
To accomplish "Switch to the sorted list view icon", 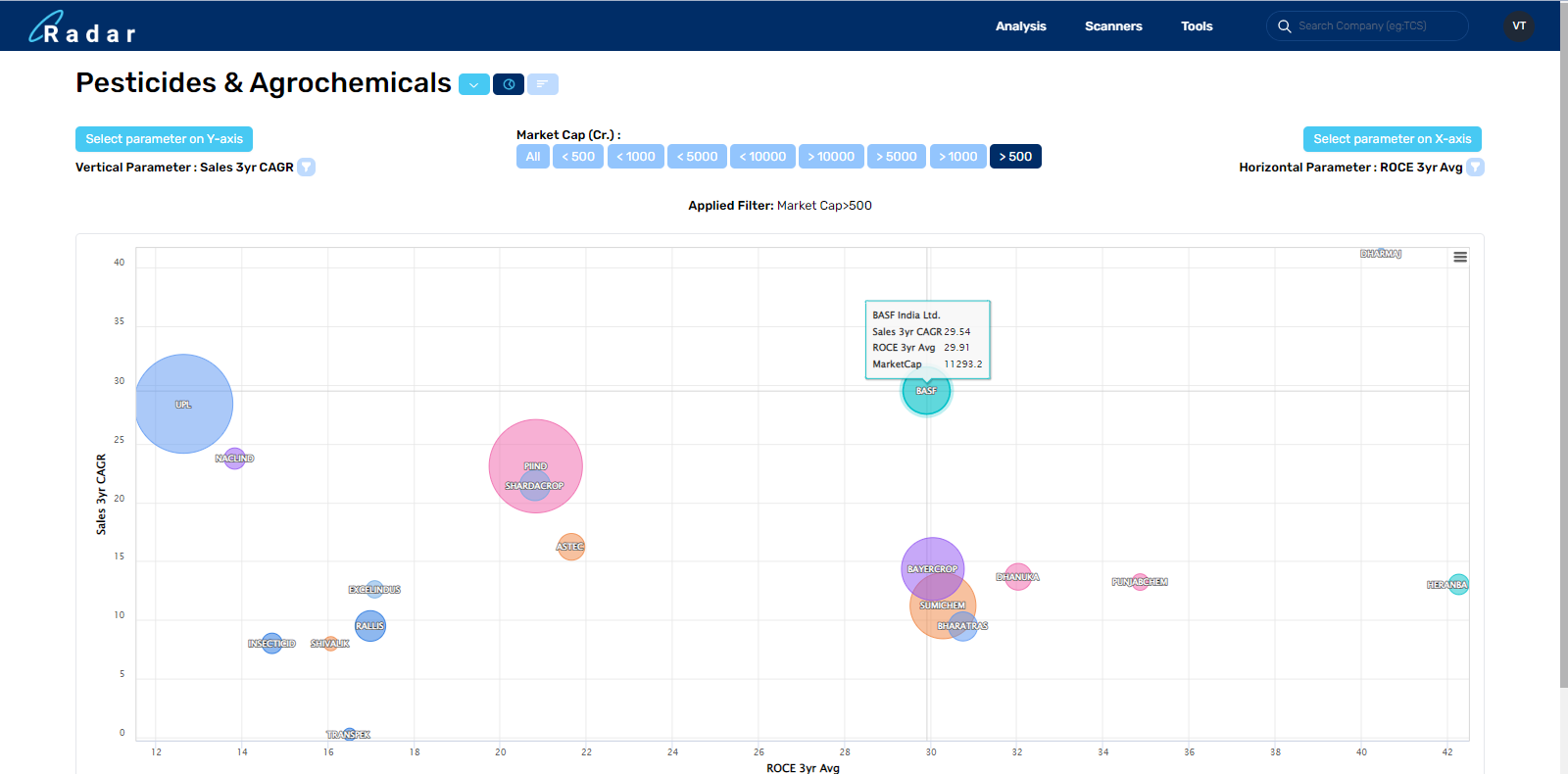I will (x=543, y=84).
